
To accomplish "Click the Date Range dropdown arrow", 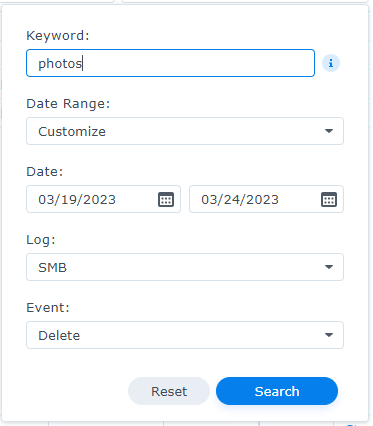I will click(x=329, y=131).
